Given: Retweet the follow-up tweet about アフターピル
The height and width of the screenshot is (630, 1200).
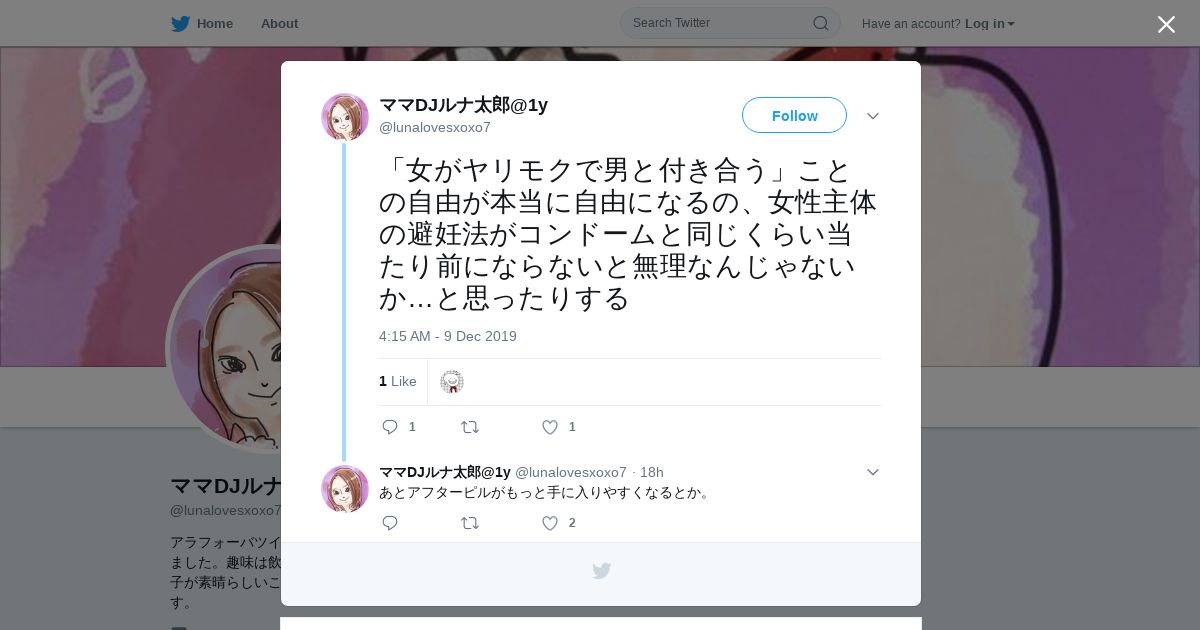Looking at the screenshot, I should (x=470, y=523).
